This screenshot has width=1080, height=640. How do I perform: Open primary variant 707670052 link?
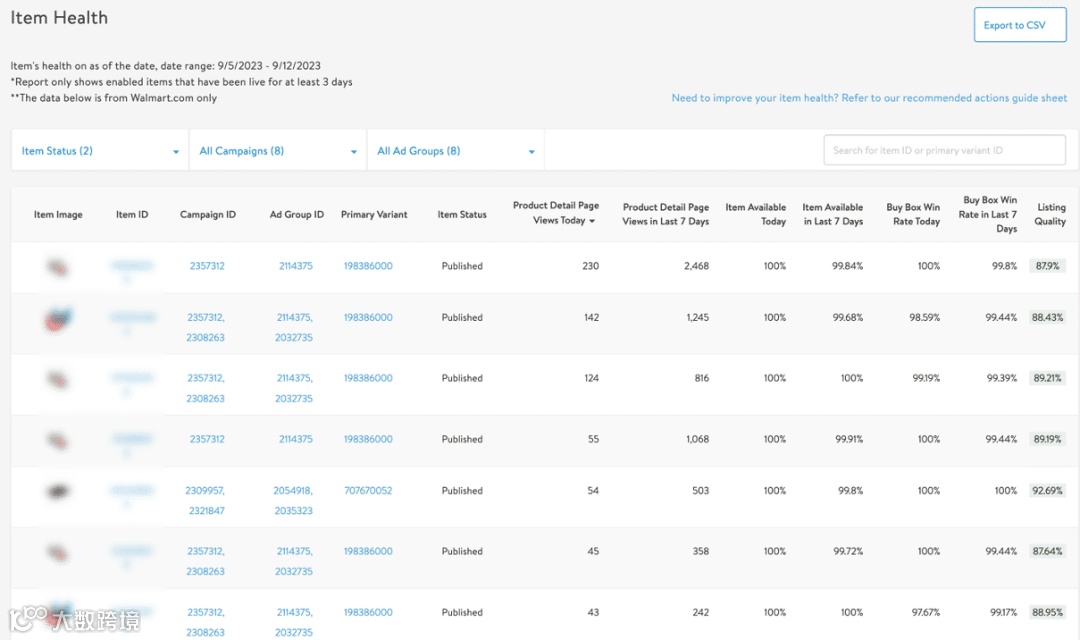pyautogui.click(x=368, y=491)
